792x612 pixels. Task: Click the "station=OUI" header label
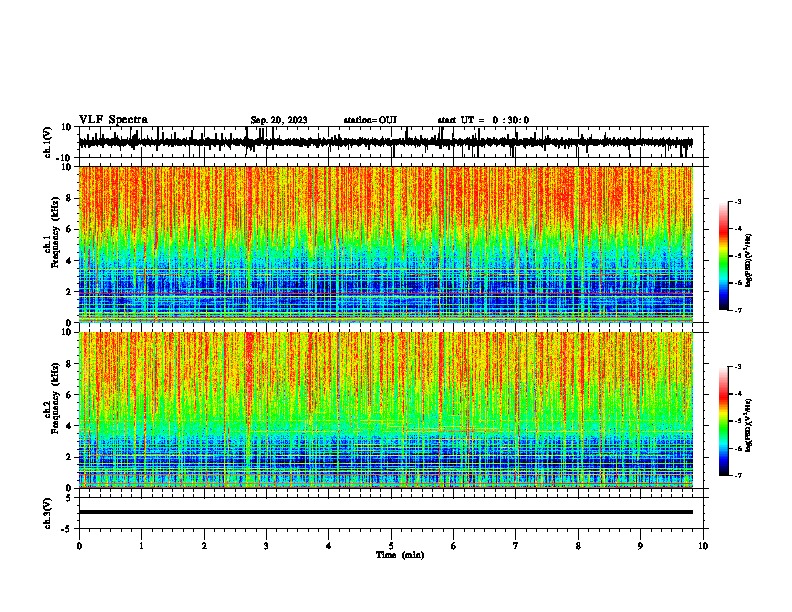point(370,120)
